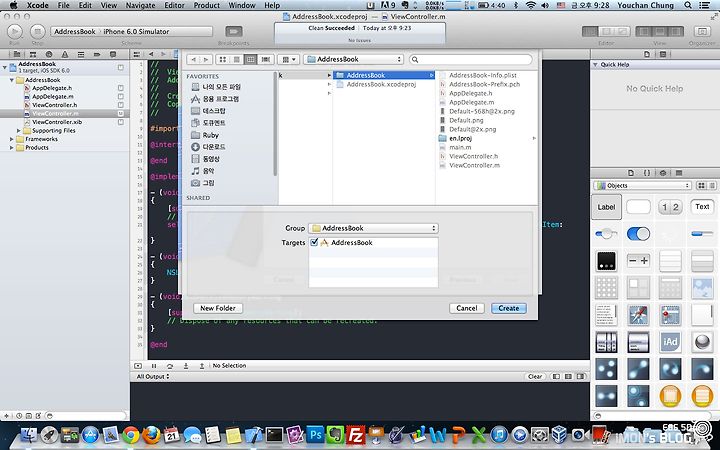Click the Cancel button in dialog

(x=467, y=308)
